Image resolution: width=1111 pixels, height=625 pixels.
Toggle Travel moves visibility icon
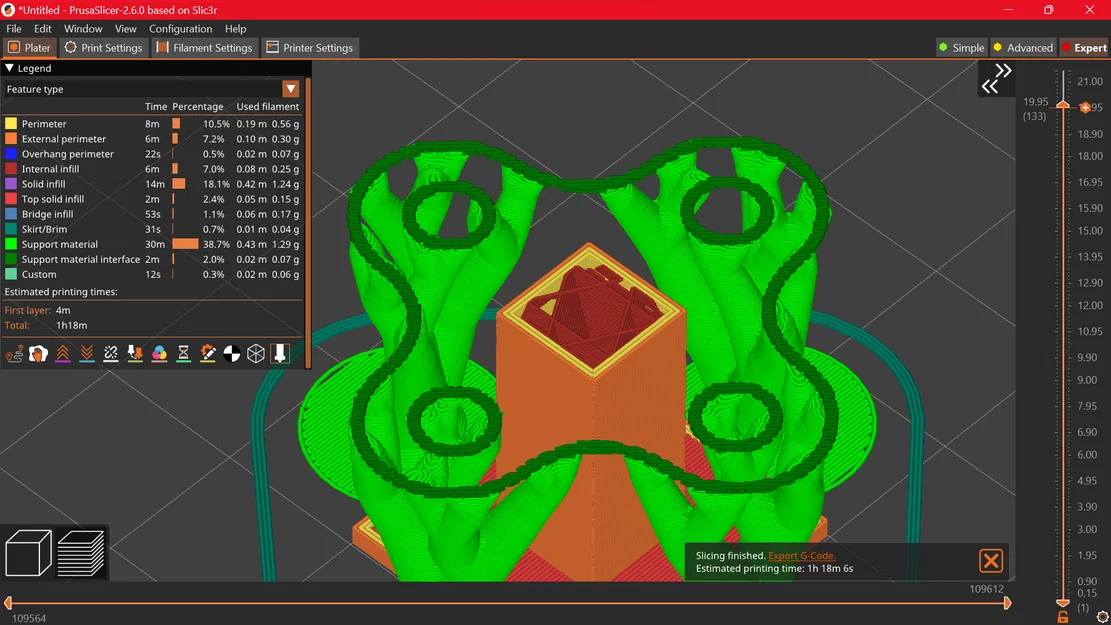coord(14,354)
